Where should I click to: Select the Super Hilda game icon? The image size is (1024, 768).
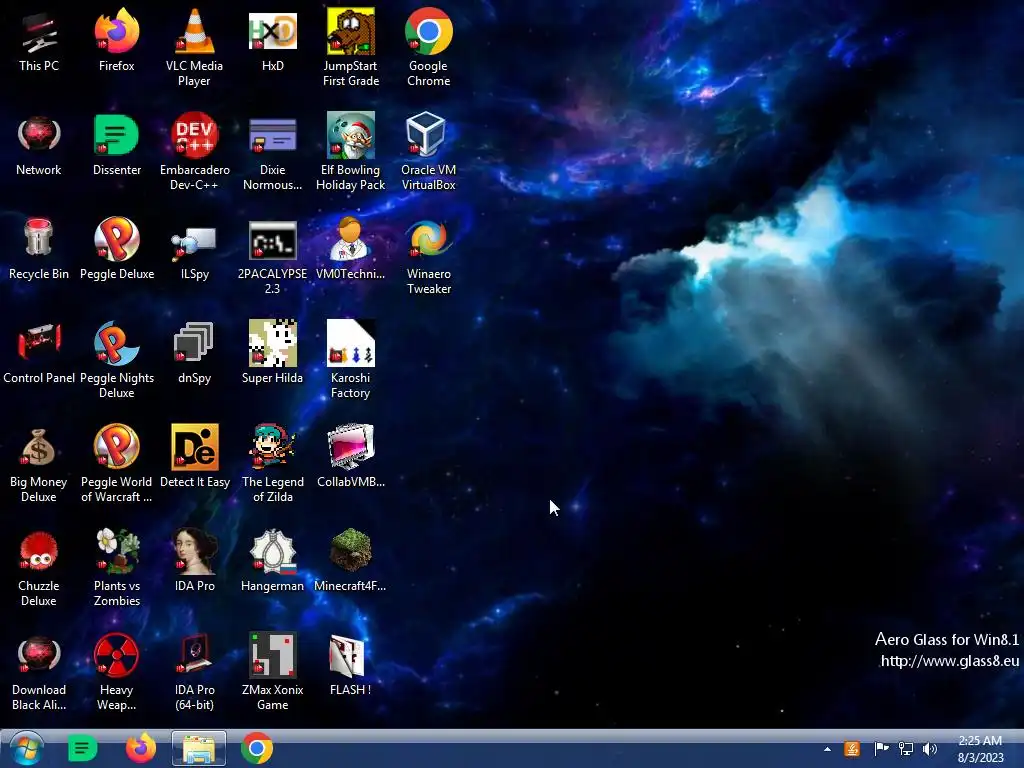point(272,353)
